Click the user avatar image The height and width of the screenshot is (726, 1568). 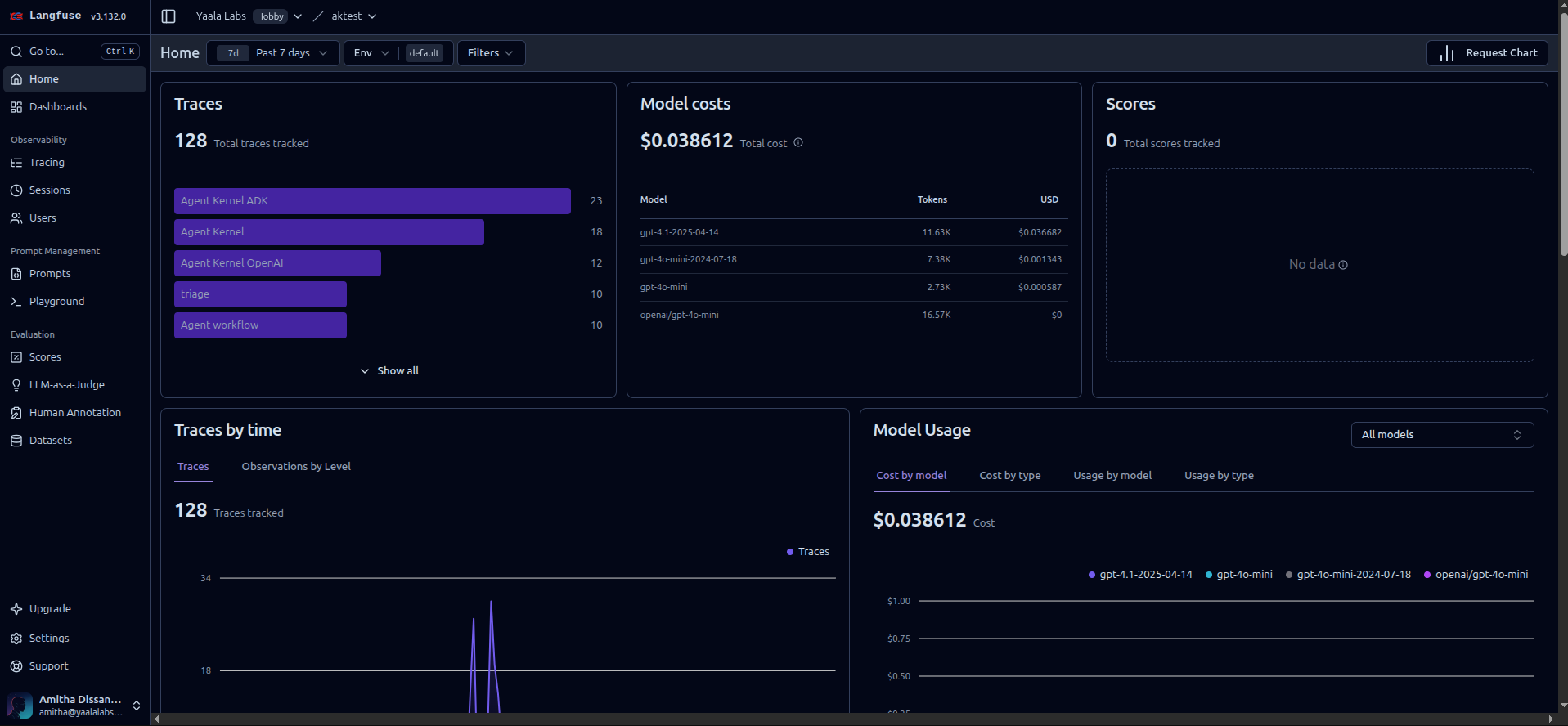point(20,706)
